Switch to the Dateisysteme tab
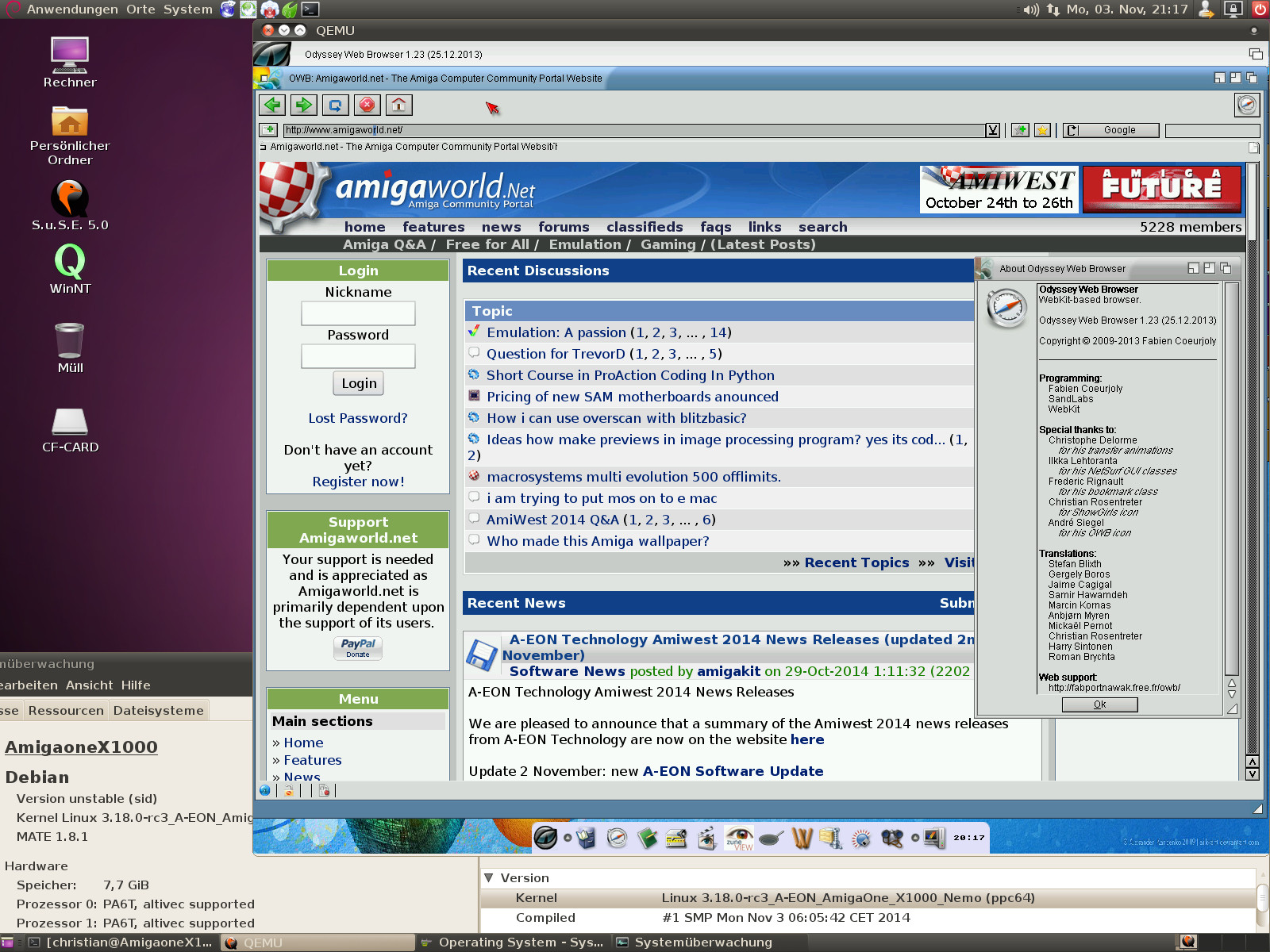The height and width of the screenshot is (952, 1270). 158,710
